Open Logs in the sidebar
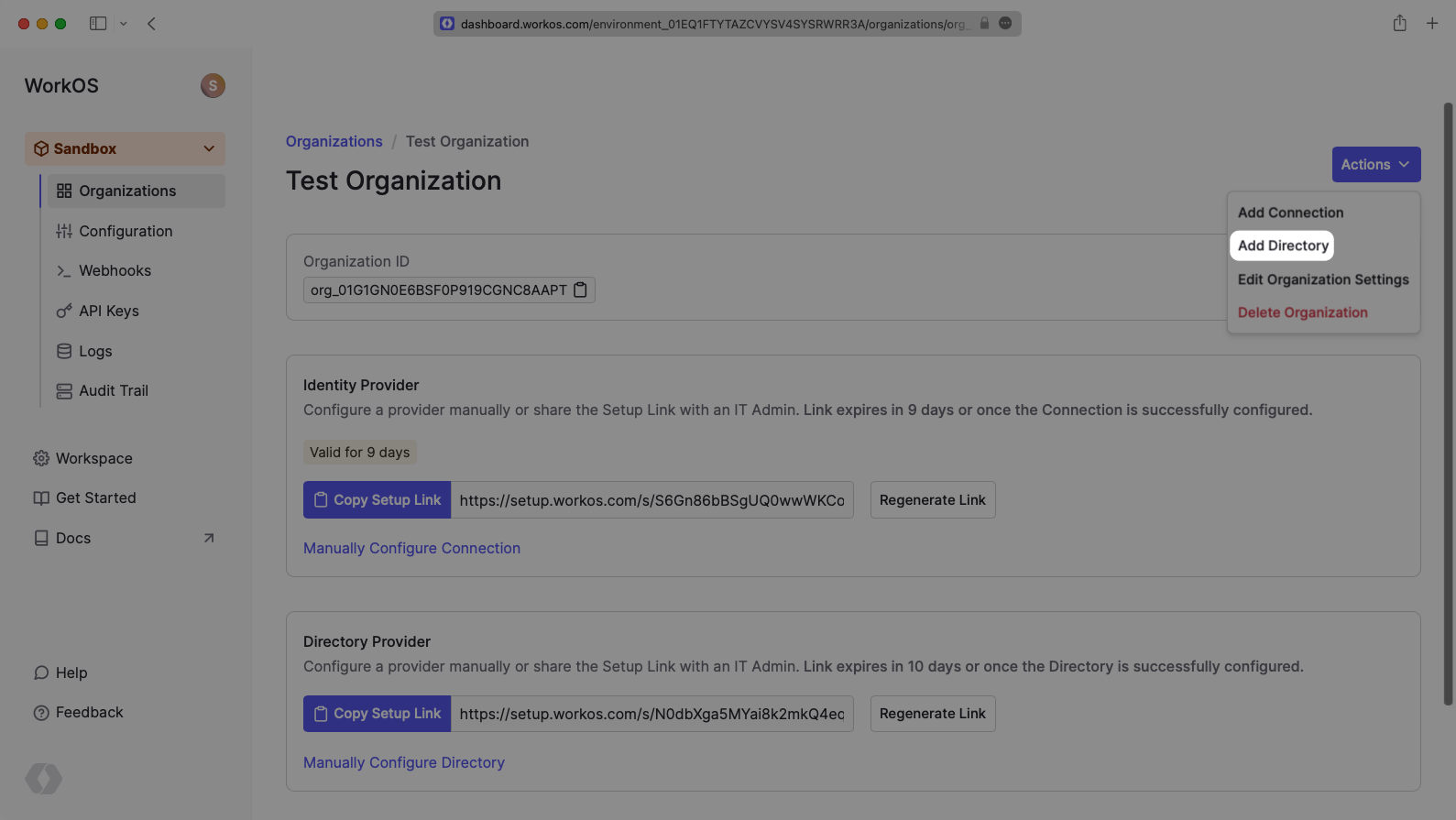Viewport: 1456px width, 820px height. [x=95, y=352]
